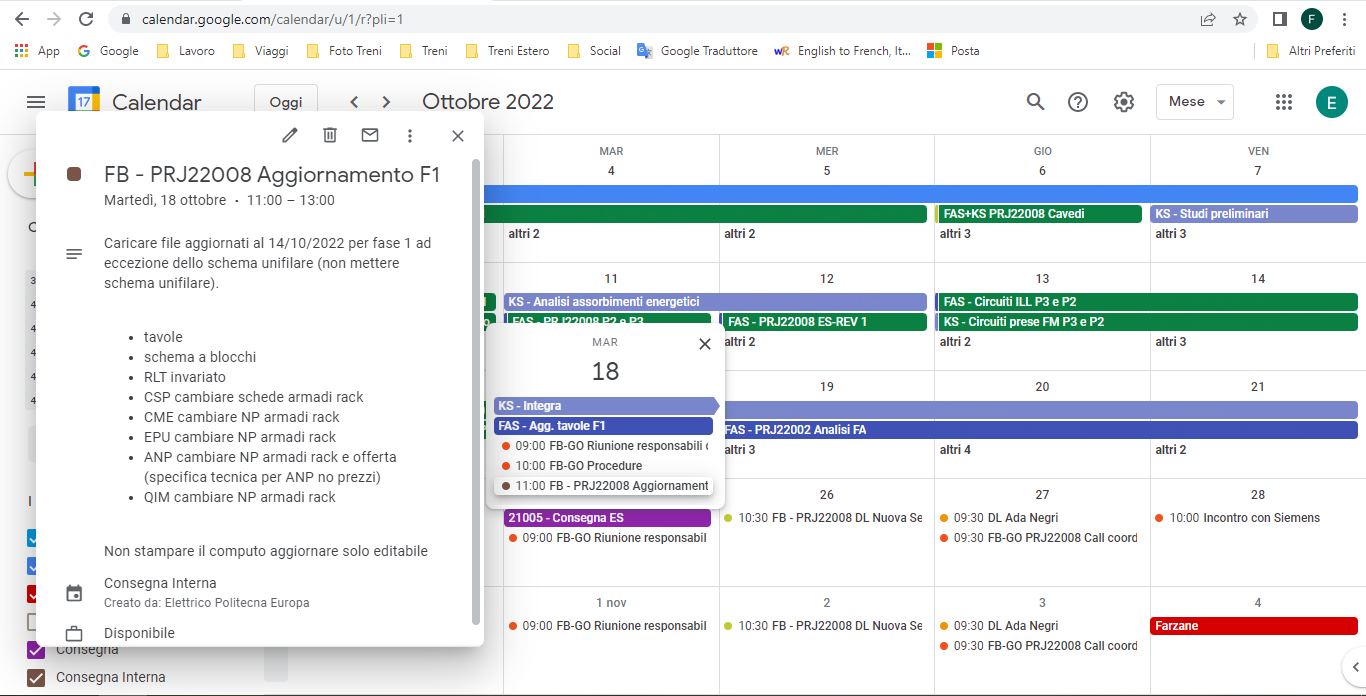This screenshot has width=1366, height=696.
Task: Delete event using trash icon
Action: [330, 136]
